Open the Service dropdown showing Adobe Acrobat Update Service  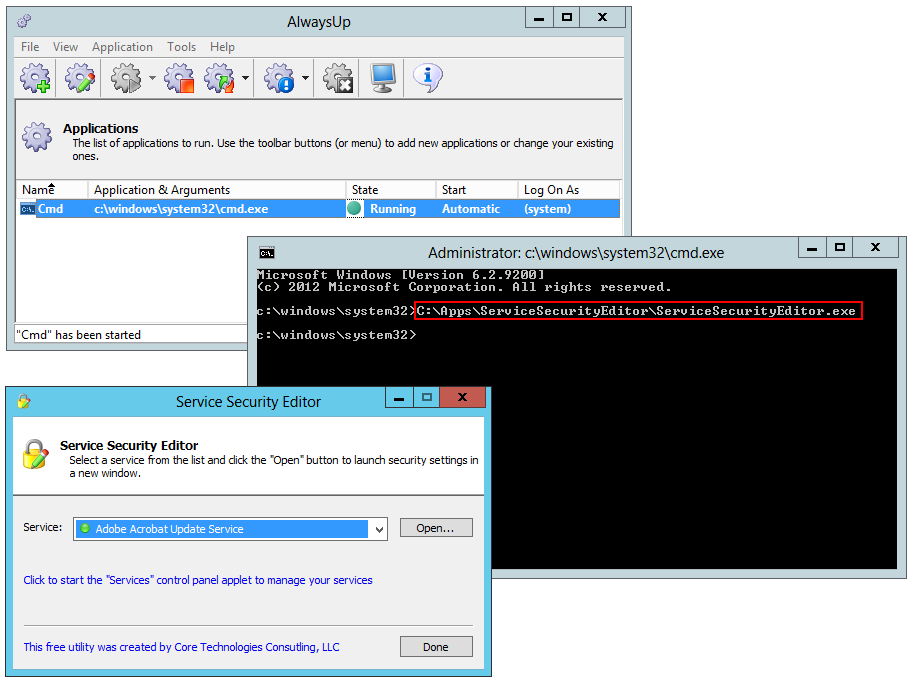click(x=230, y=529)
